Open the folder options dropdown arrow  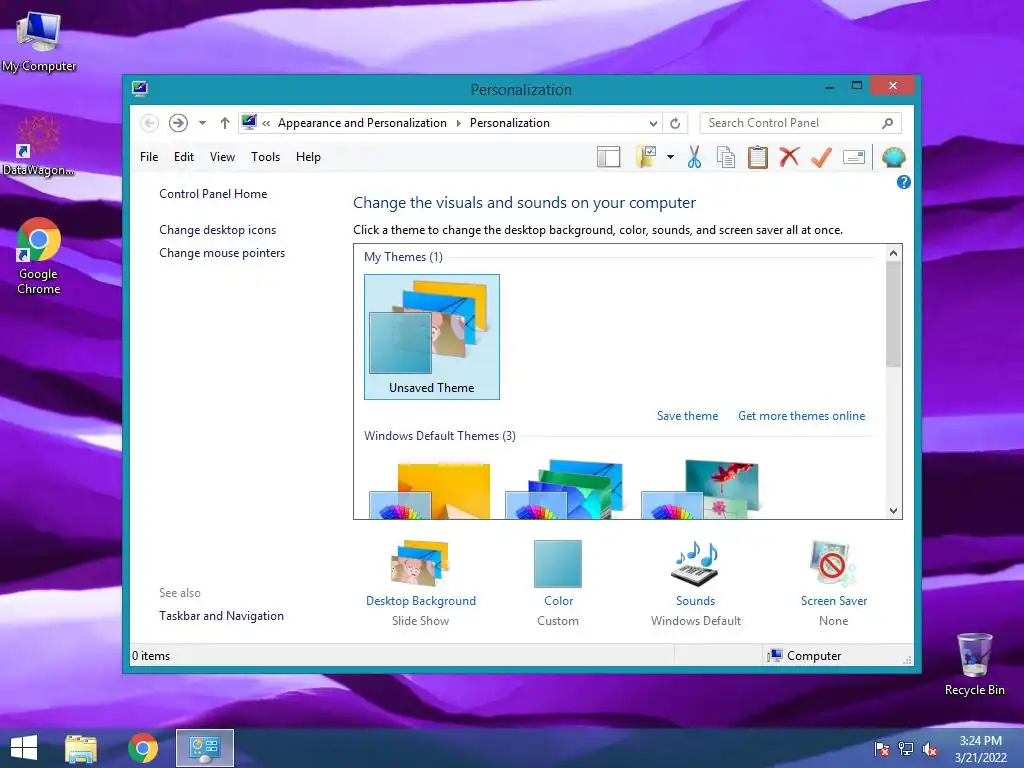pos(671,157)
